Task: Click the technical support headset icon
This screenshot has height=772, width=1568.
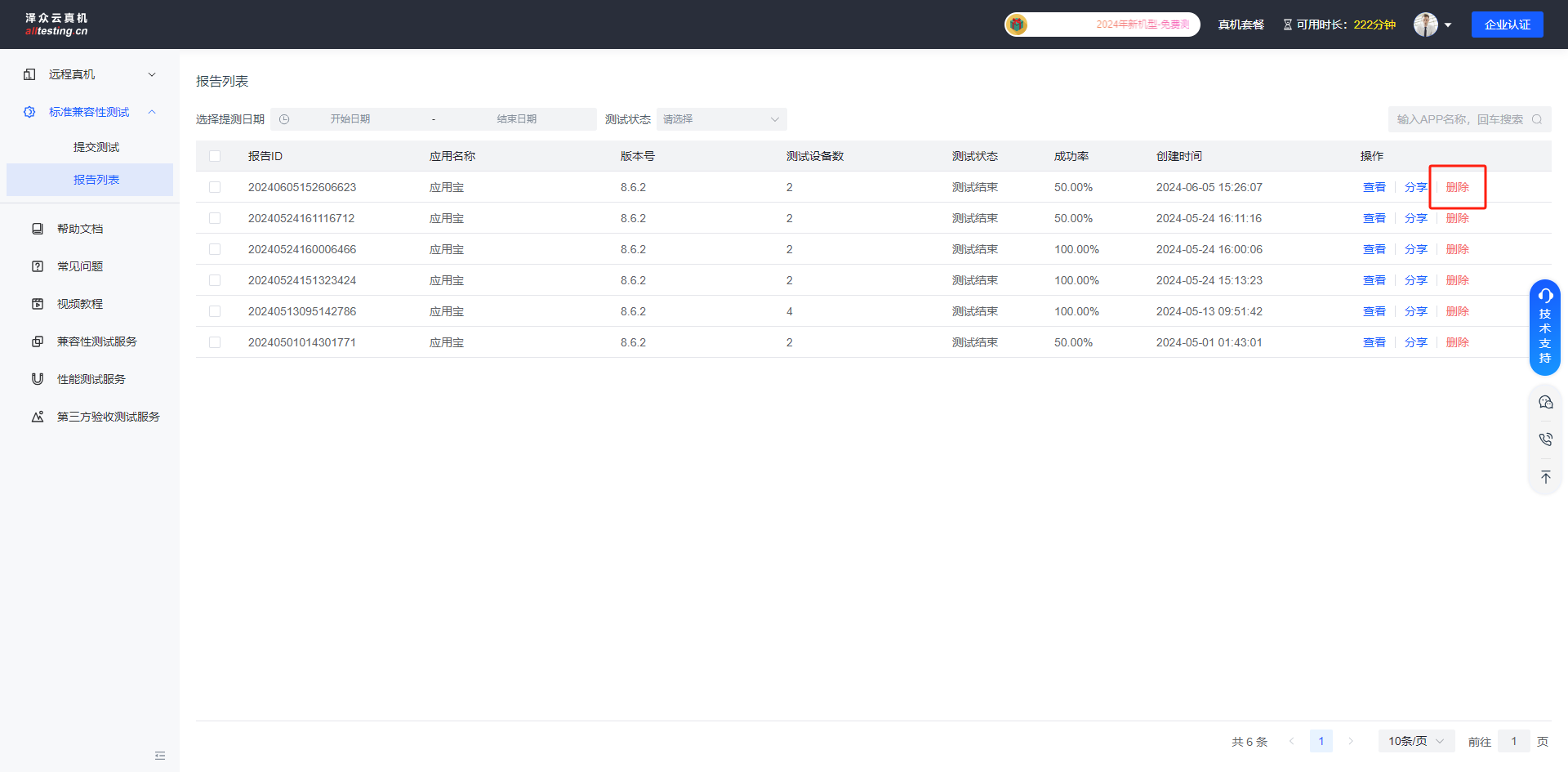Action: coord(1545,296)
